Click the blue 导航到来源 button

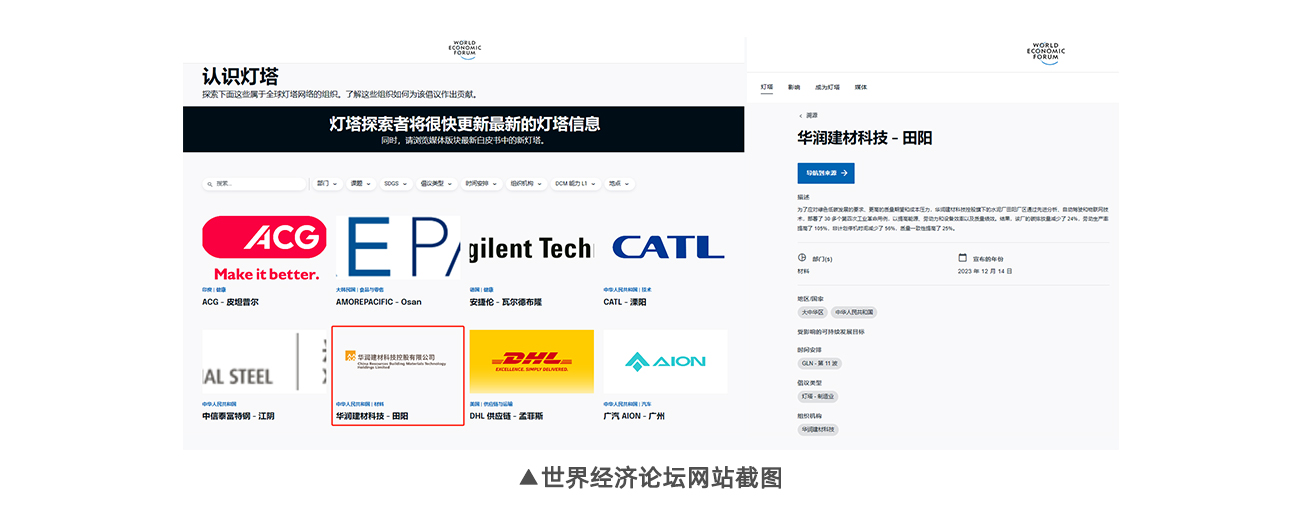(826, 173)
